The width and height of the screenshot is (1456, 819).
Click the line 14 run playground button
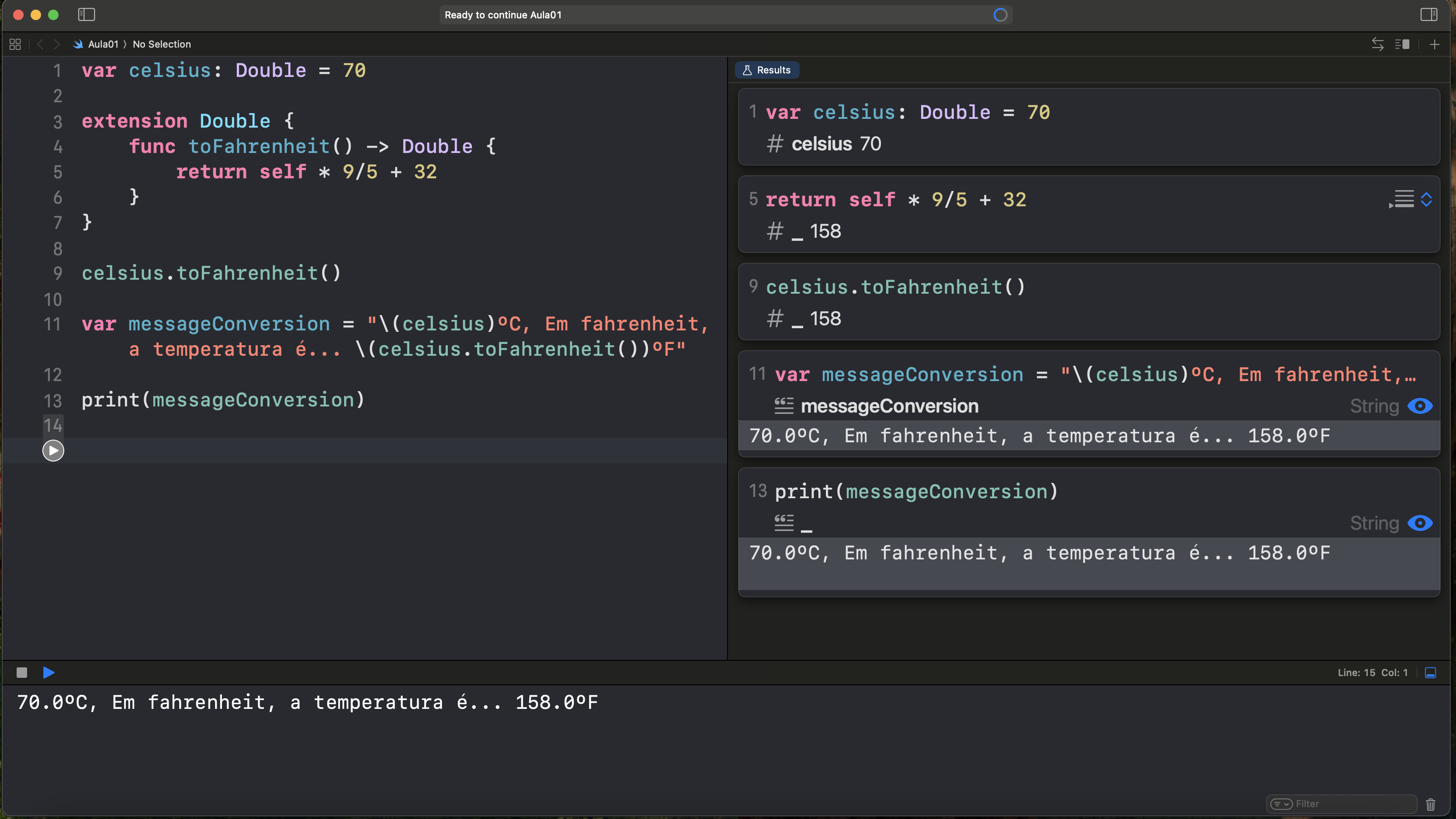click(x=53, y=451)
